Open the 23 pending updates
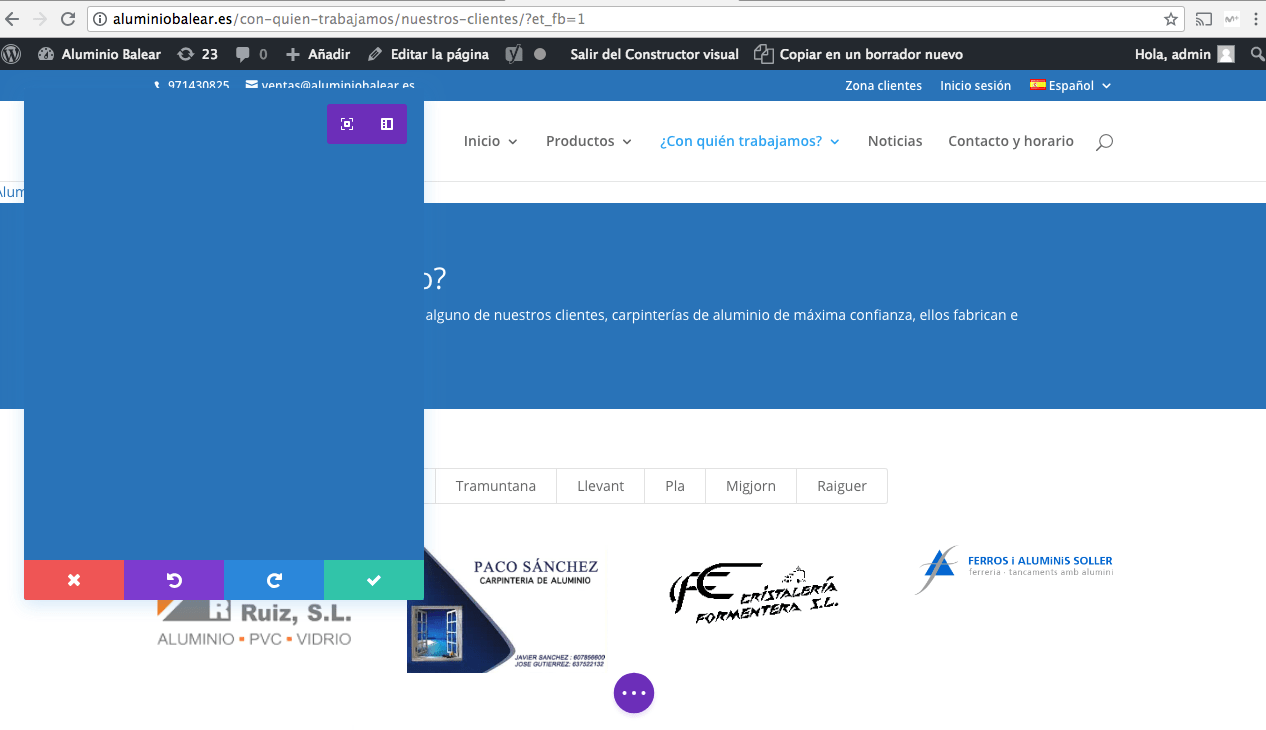1266x730 pixels. tap(197, 54)
